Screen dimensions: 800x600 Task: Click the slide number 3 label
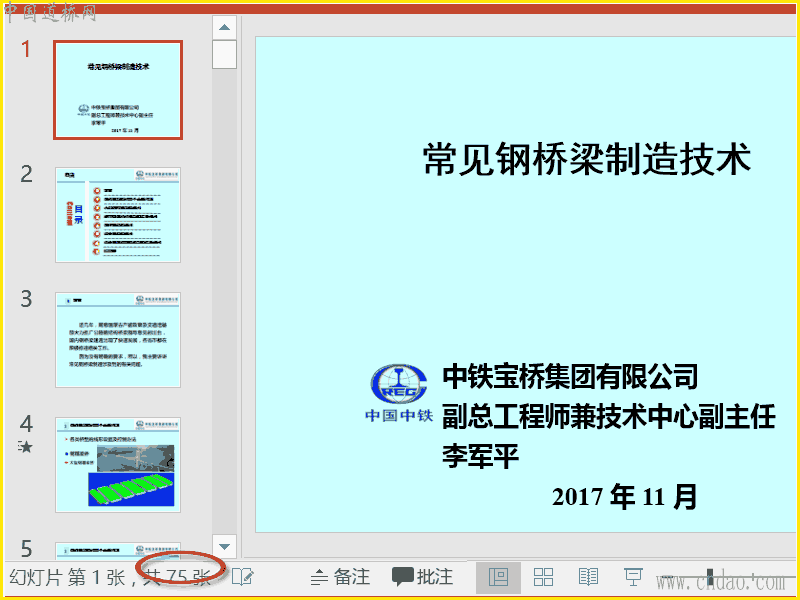tap(27, 299)
